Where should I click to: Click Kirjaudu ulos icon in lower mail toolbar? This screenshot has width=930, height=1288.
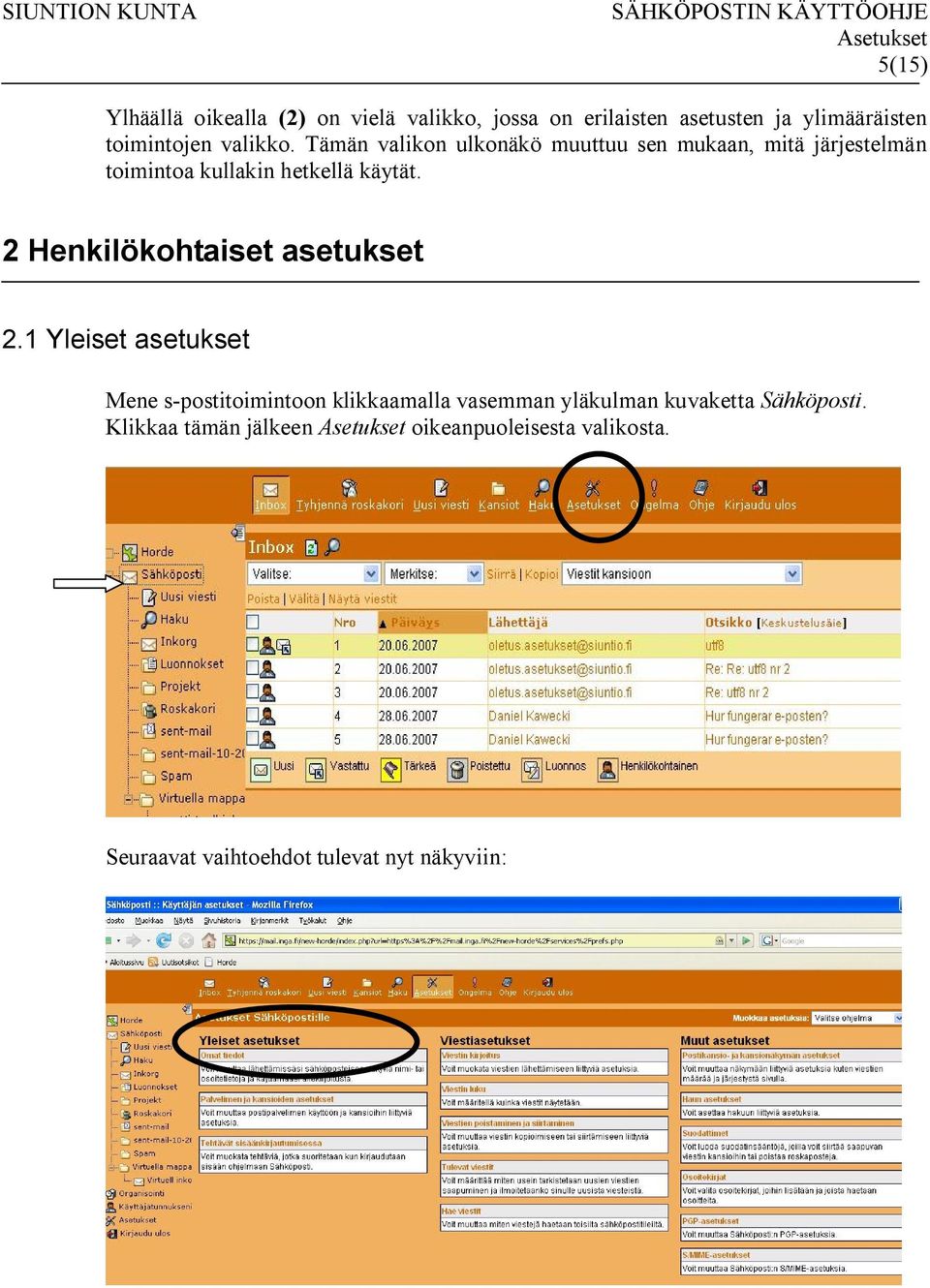click(547, 982)
